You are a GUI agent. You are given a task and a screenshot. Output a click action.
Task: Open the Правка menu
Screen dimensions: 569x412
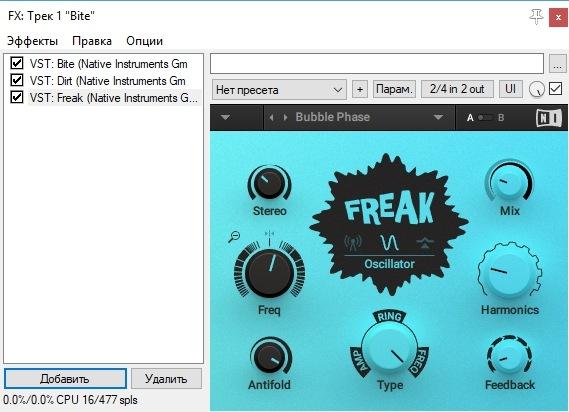coord(92,41)
